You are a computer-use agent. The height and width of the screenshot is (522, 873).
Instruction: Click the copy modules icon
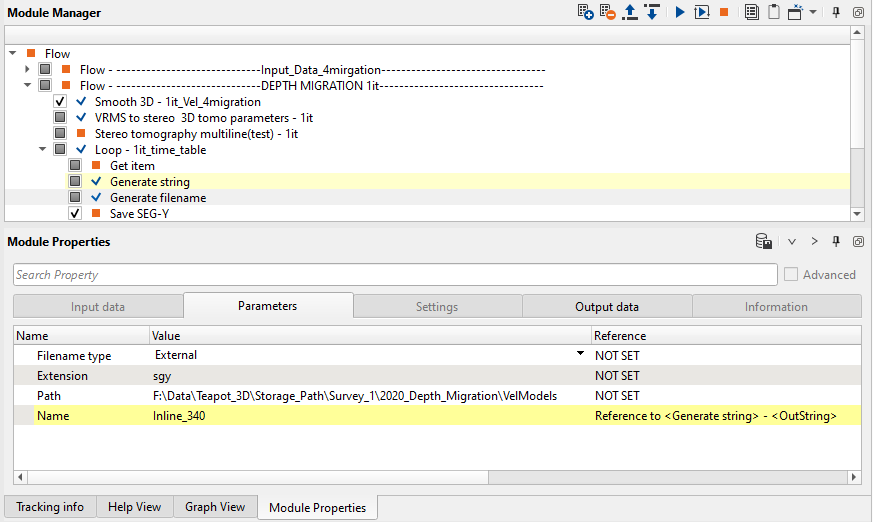(752, 12)
